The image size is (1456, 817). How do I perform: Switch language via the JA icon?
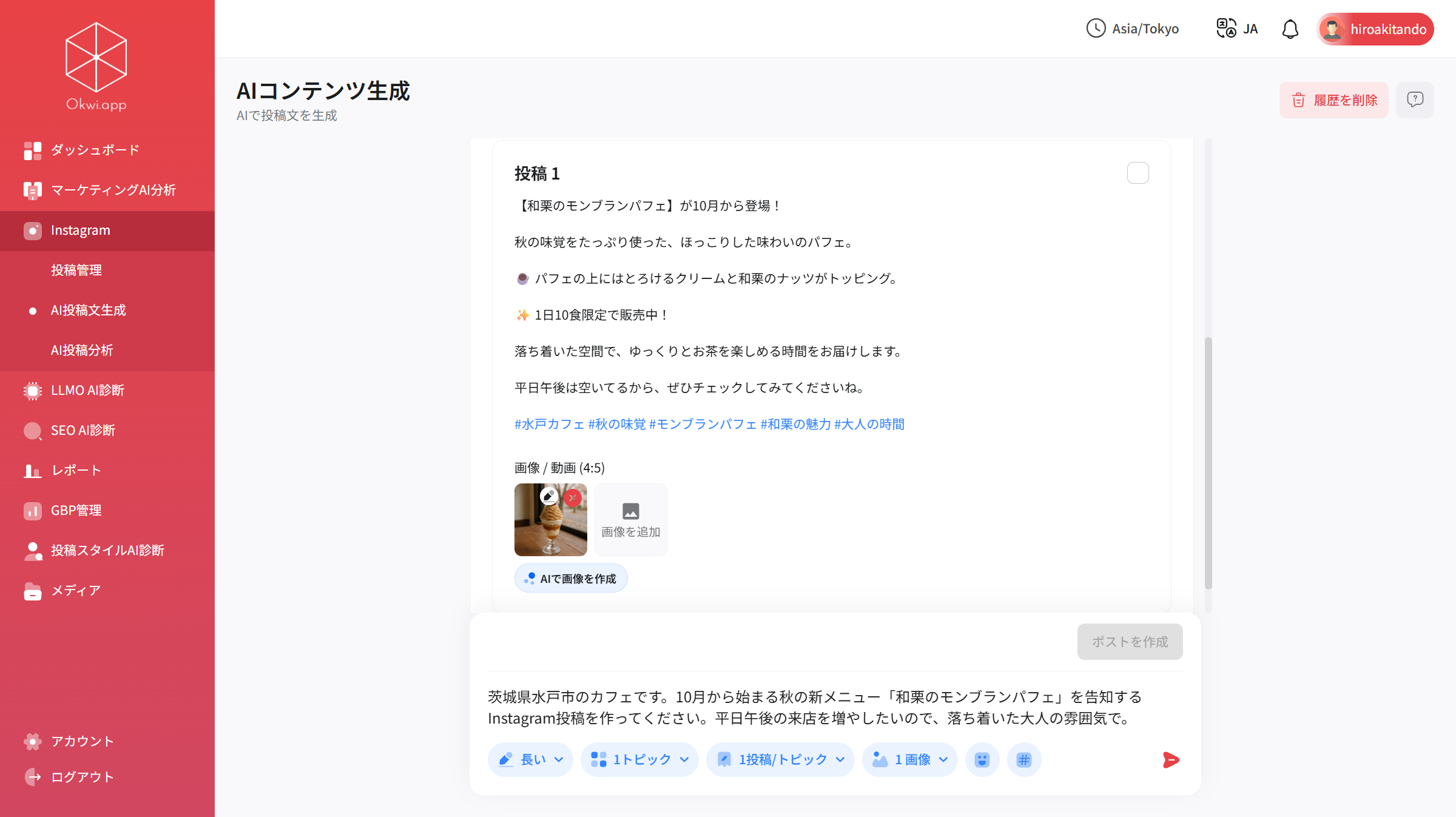point(1237,29)
